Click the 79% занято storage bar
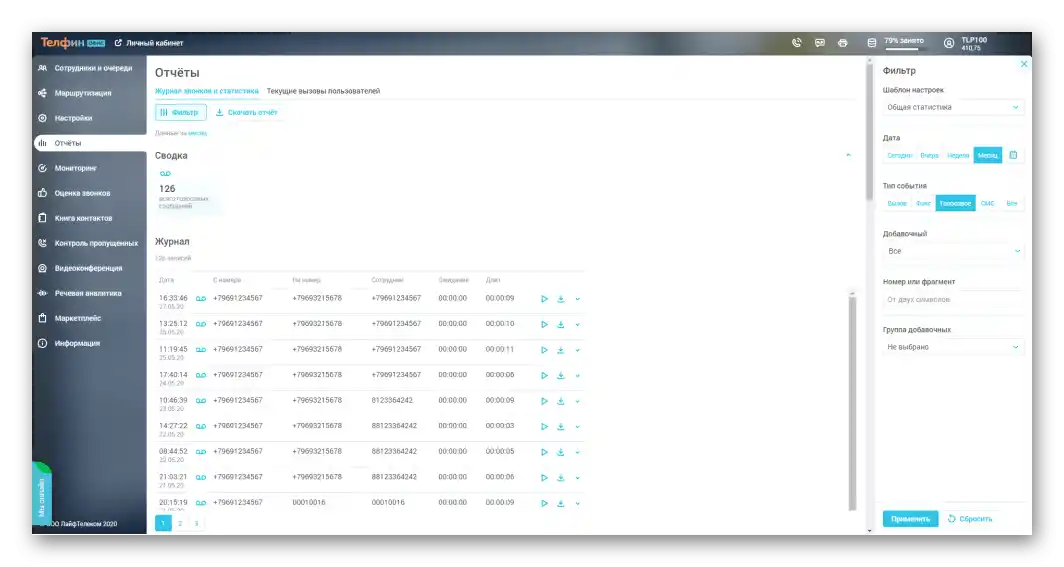This screenshot has width=1064, height=567. coord(903,43)
